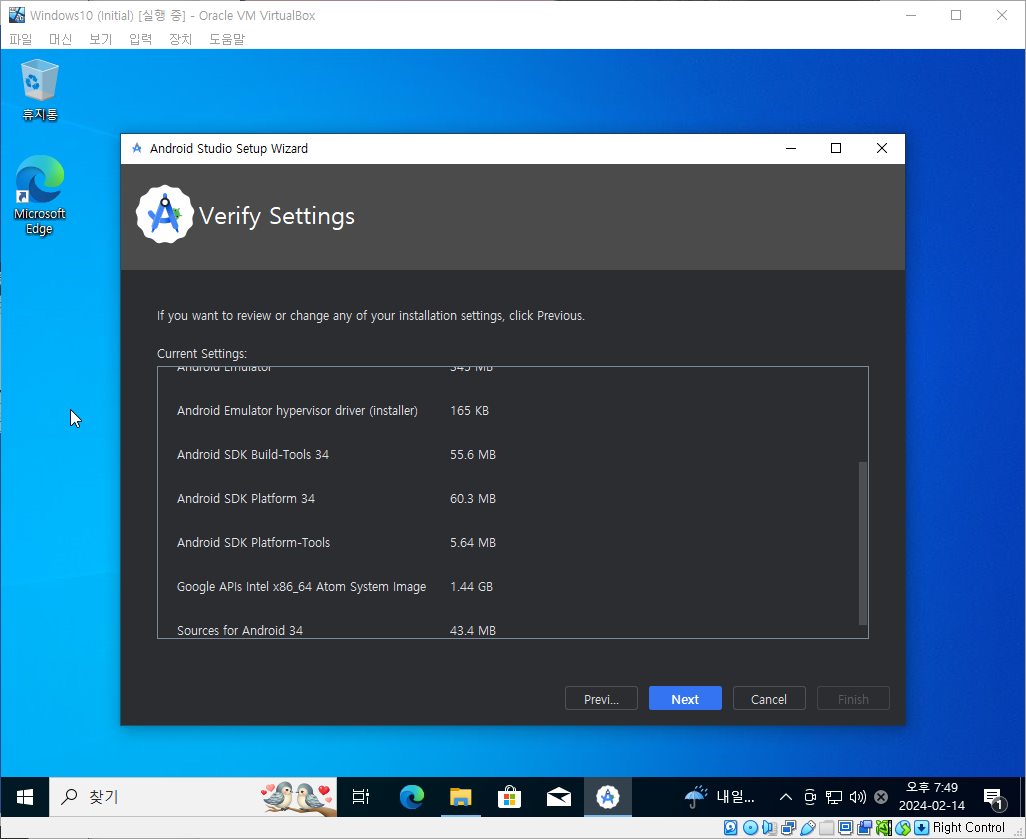Open the 파일 menu in VirtualBox

tap(20, 39)
